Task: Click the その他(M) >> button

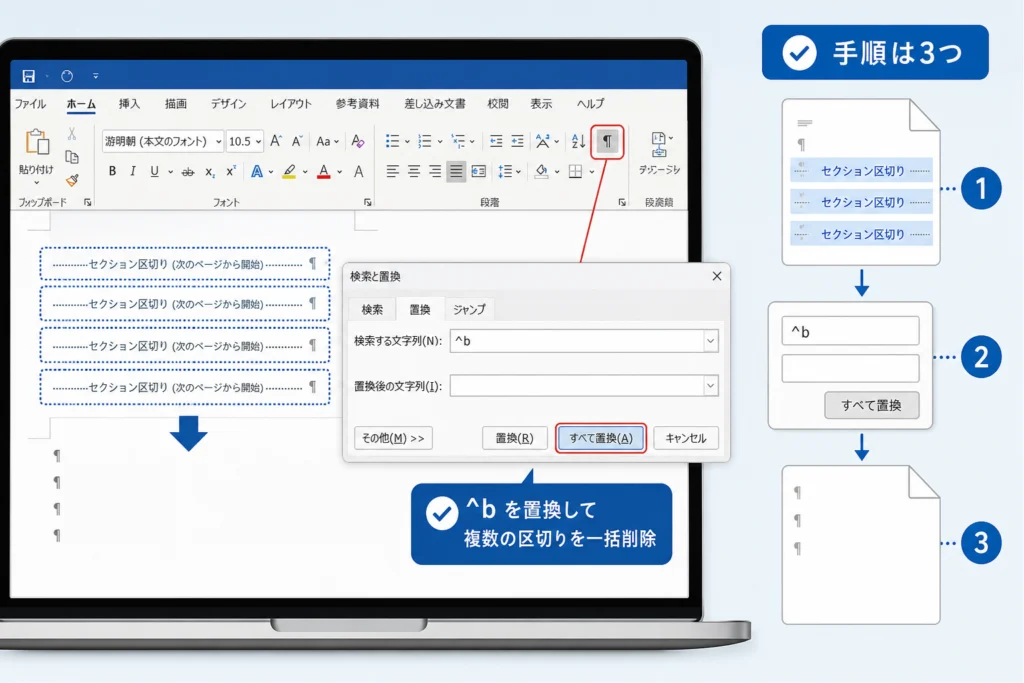Action: click(393, 438)
